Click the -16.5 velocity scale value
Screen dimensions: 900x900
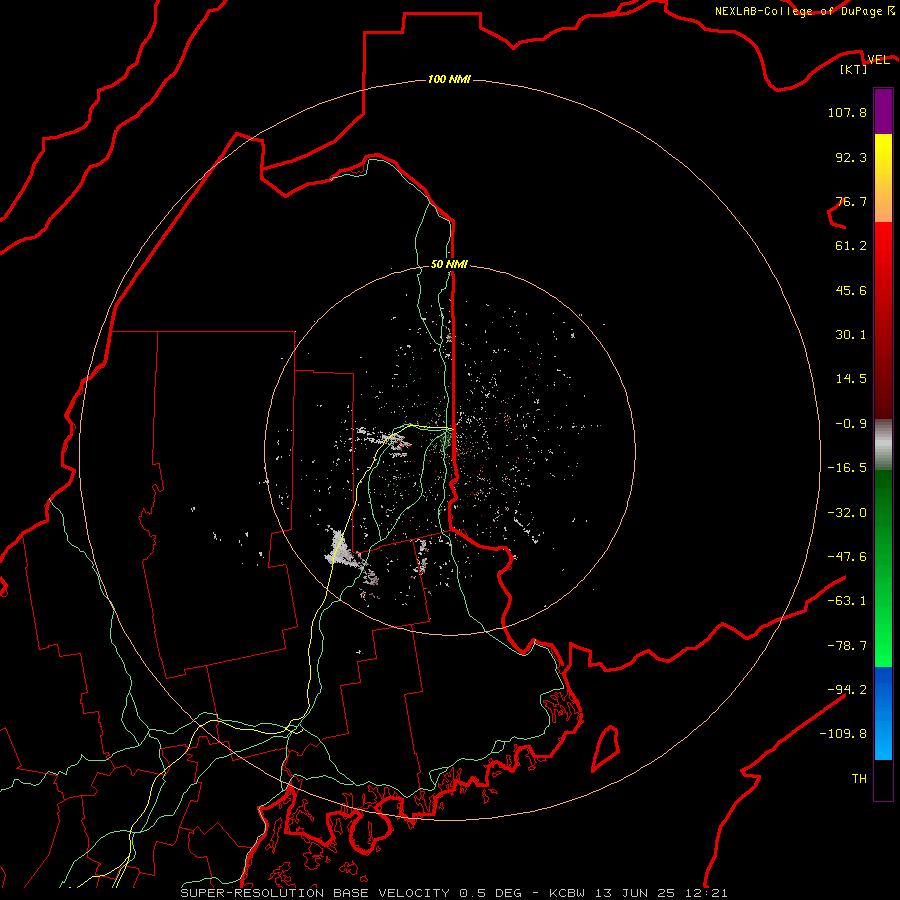pos(847,468)
